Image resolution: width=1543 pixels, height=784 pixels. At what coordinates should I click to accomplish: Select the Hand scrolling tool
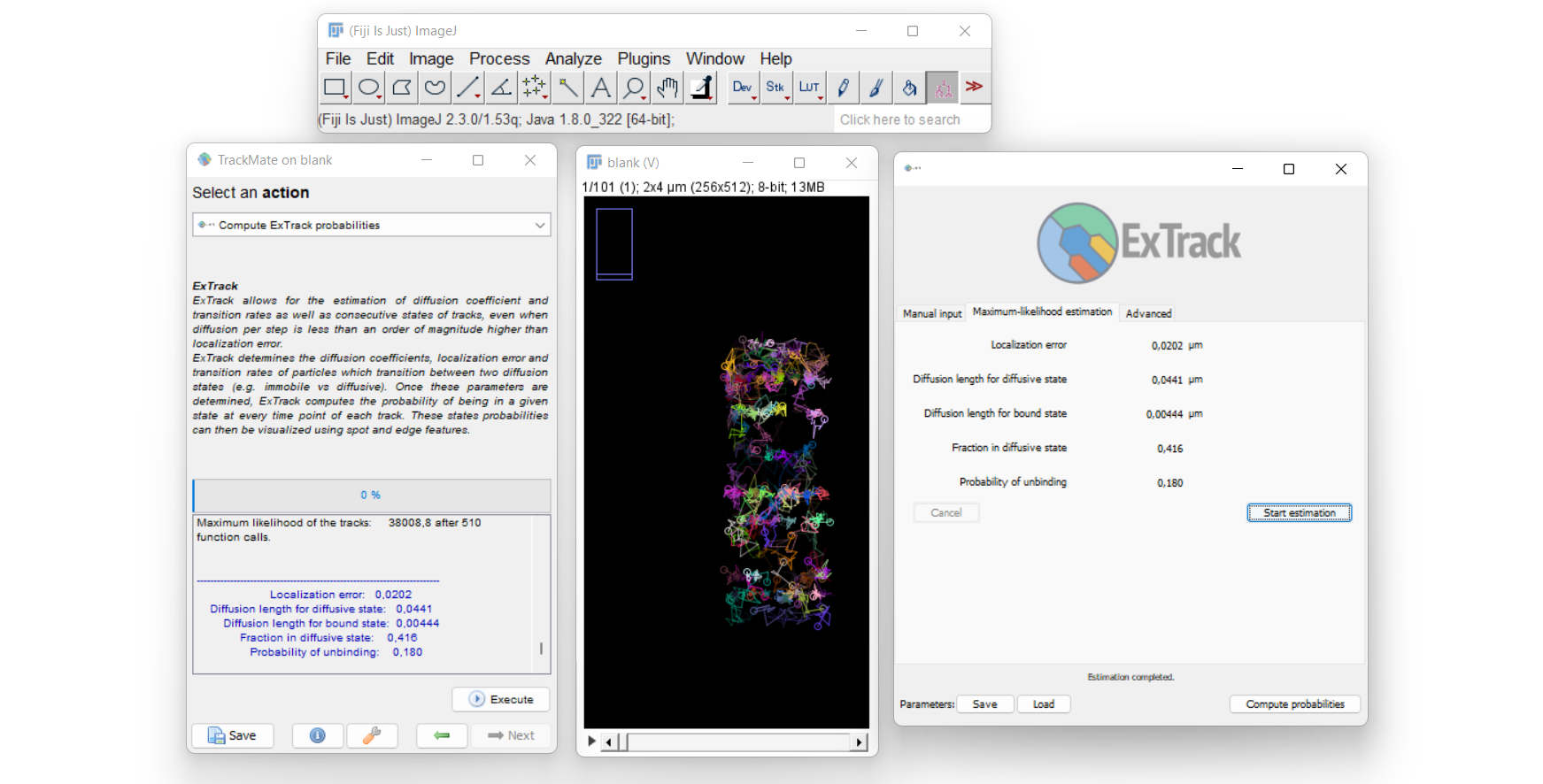tap(667, 88)
